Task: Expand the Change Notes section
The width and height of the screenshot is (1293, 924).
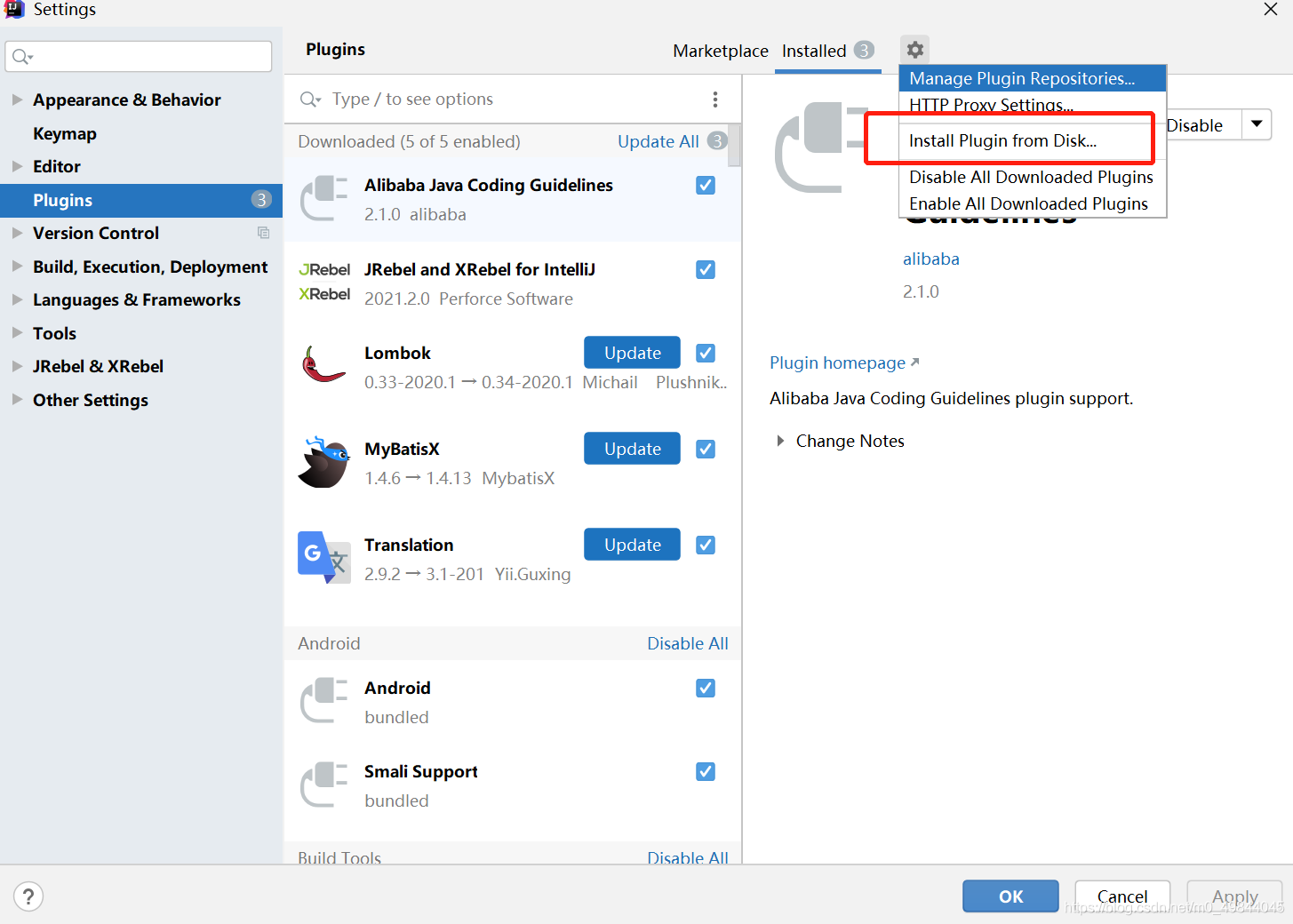Action: pyautogui.click(x=780, y=441)
